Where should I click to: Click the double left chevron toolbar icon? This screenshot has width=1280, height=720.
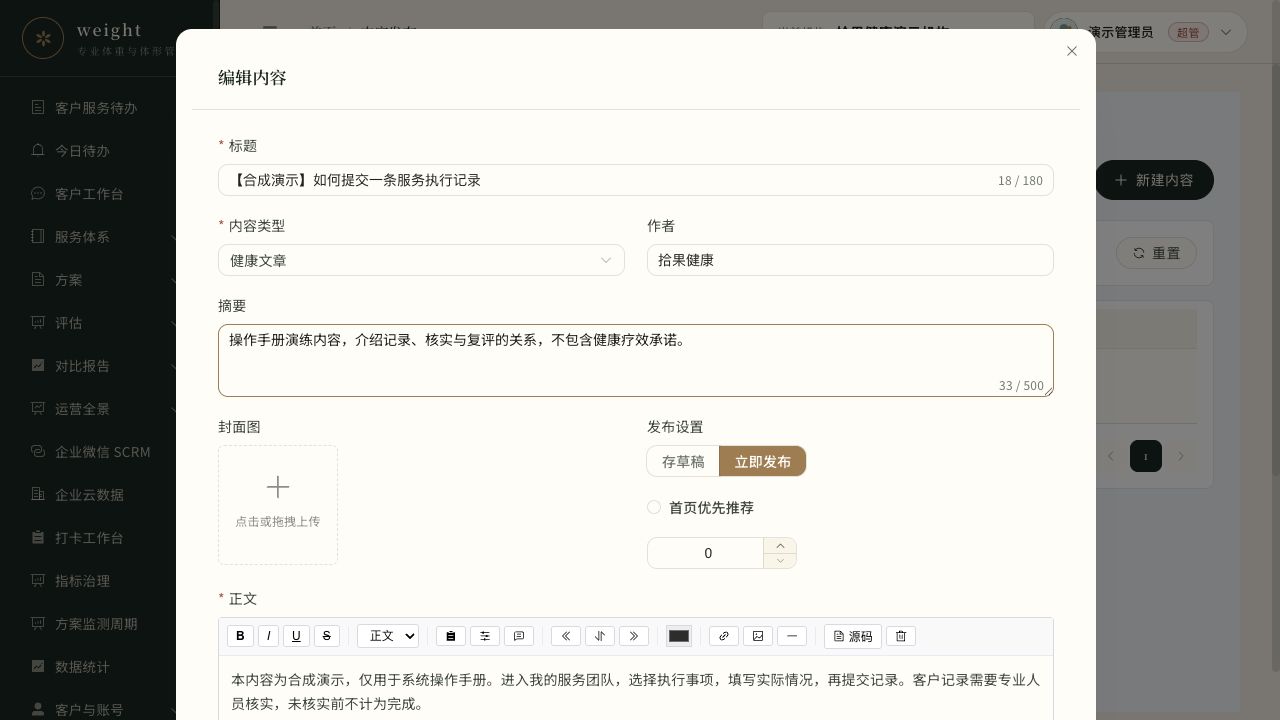pos(566,636)
